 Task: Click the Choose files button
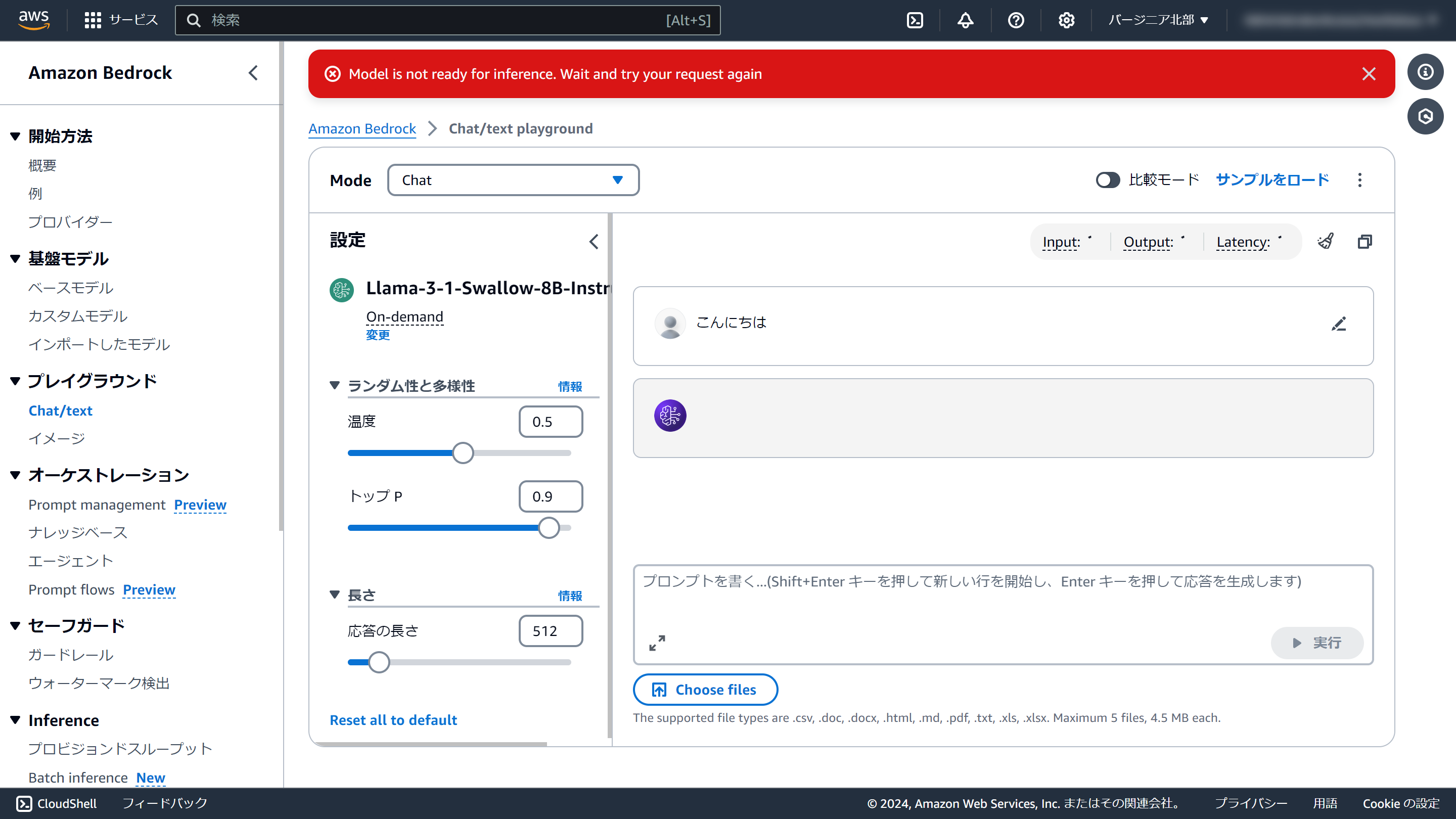(x=705, y=690)
